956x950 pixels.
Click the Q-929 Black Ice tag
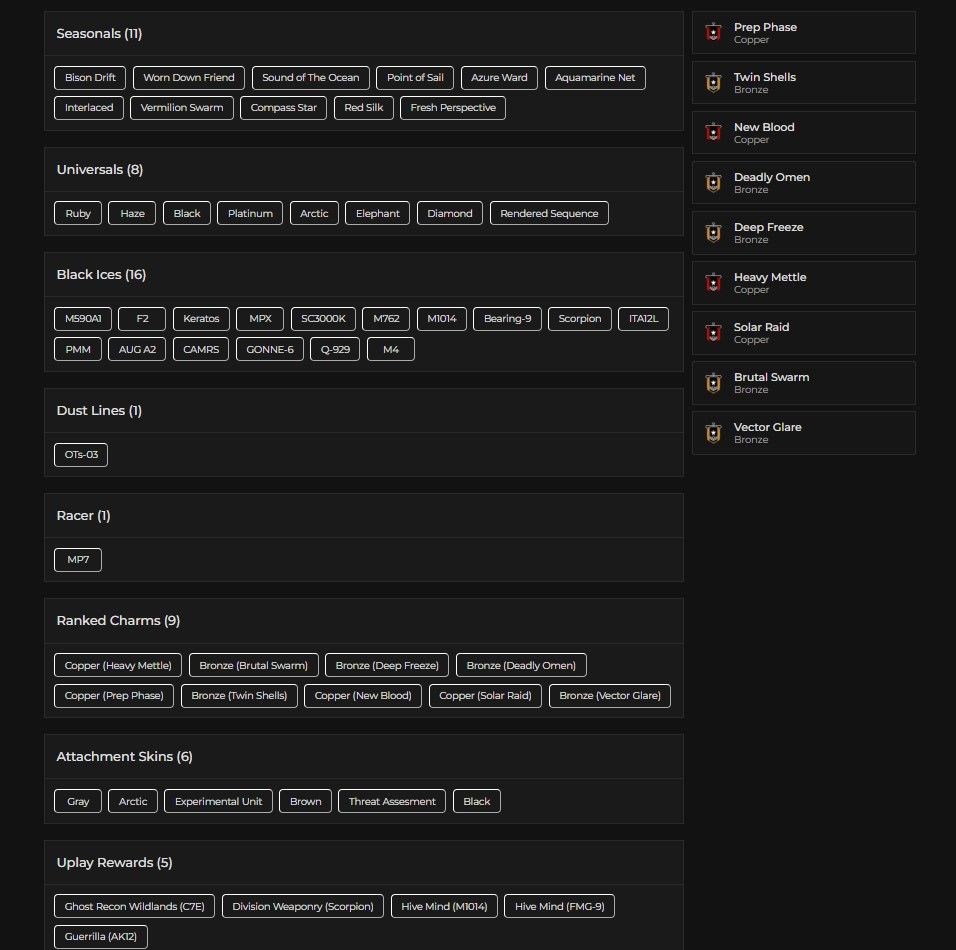[x=335, y=349]
